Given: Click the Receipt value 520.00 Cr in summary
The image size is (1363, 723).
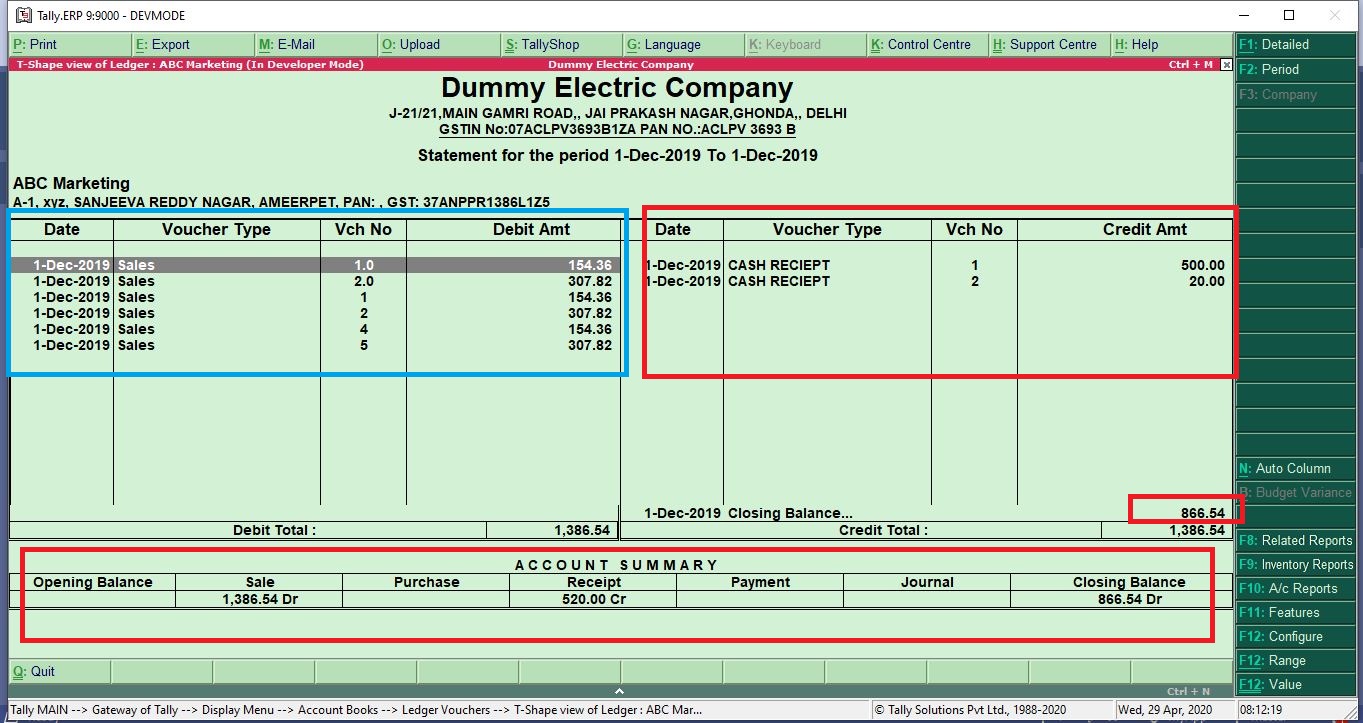Looking at the screenshot, I should (x=594, y=599).
